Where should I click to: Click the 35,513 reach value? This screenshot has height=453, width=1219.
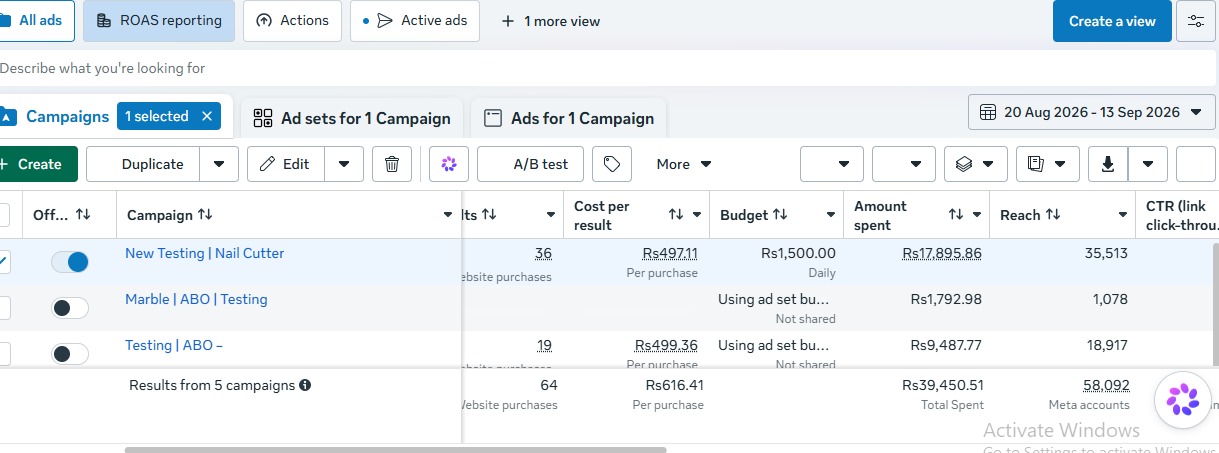click(1106, 254)
